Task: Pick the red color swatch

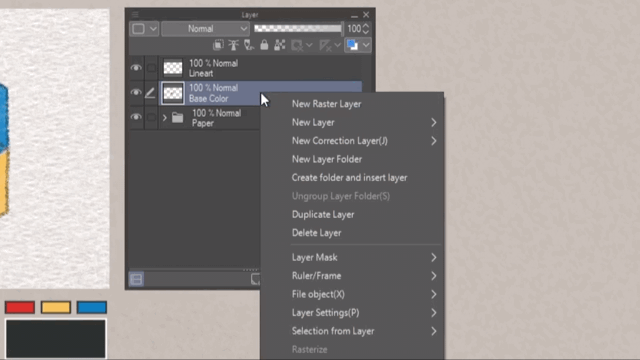Action: pyautogui.click(x=20, y=307)
